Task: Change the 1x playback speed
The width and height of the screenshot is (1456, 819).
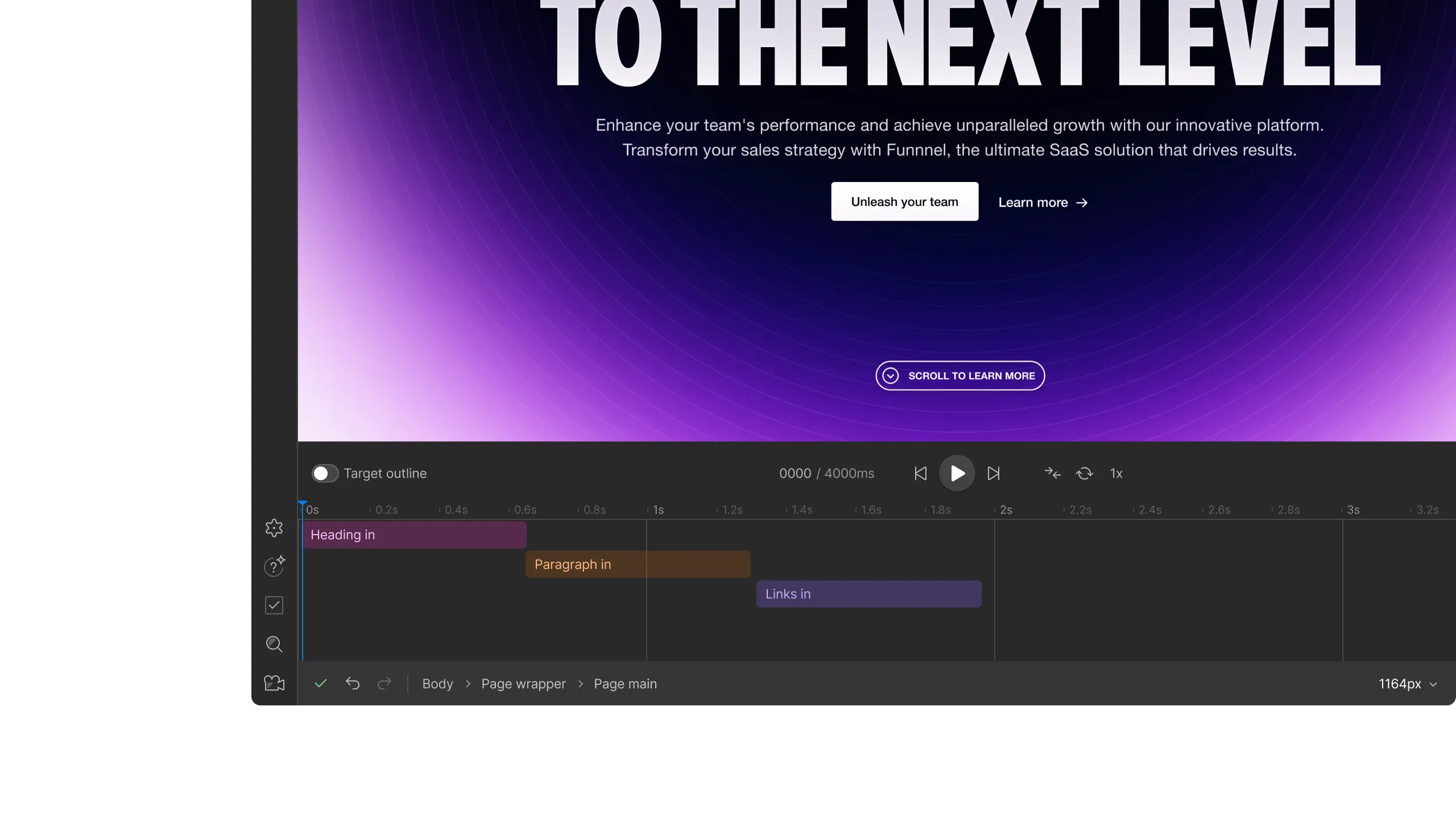Action: coord(1116,473)
